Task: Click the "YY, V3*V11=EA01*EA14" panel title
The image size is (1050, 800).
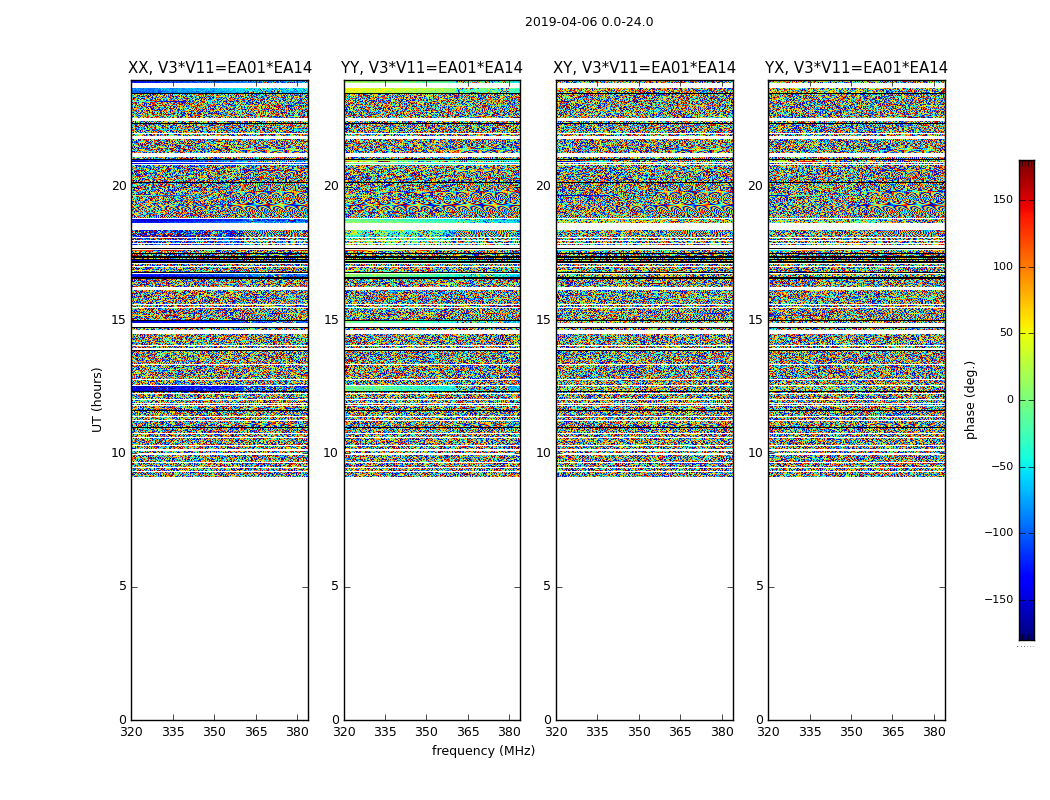Action: pos(431,68)
